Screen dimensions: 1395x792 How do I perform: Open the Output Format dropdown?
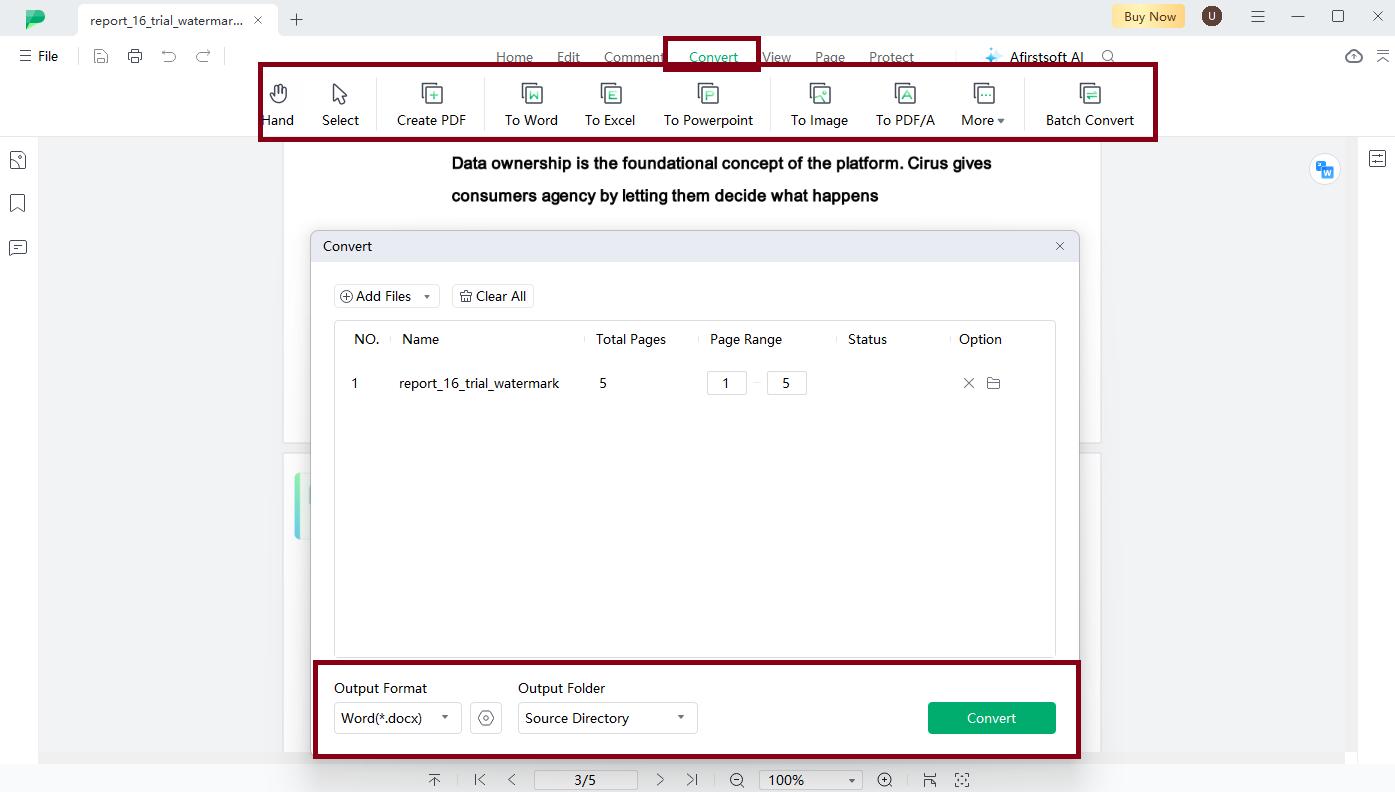click(398, 718)
